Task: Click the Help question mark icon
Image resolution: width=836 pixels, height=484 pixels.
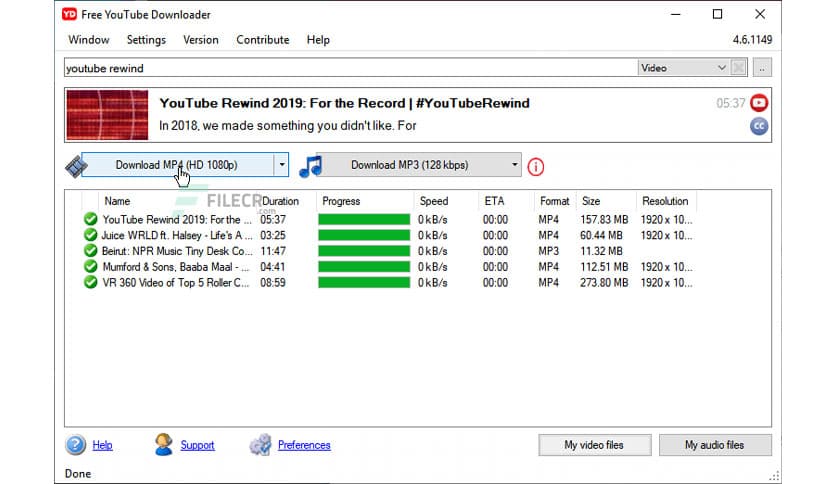Action: point(75,445)
